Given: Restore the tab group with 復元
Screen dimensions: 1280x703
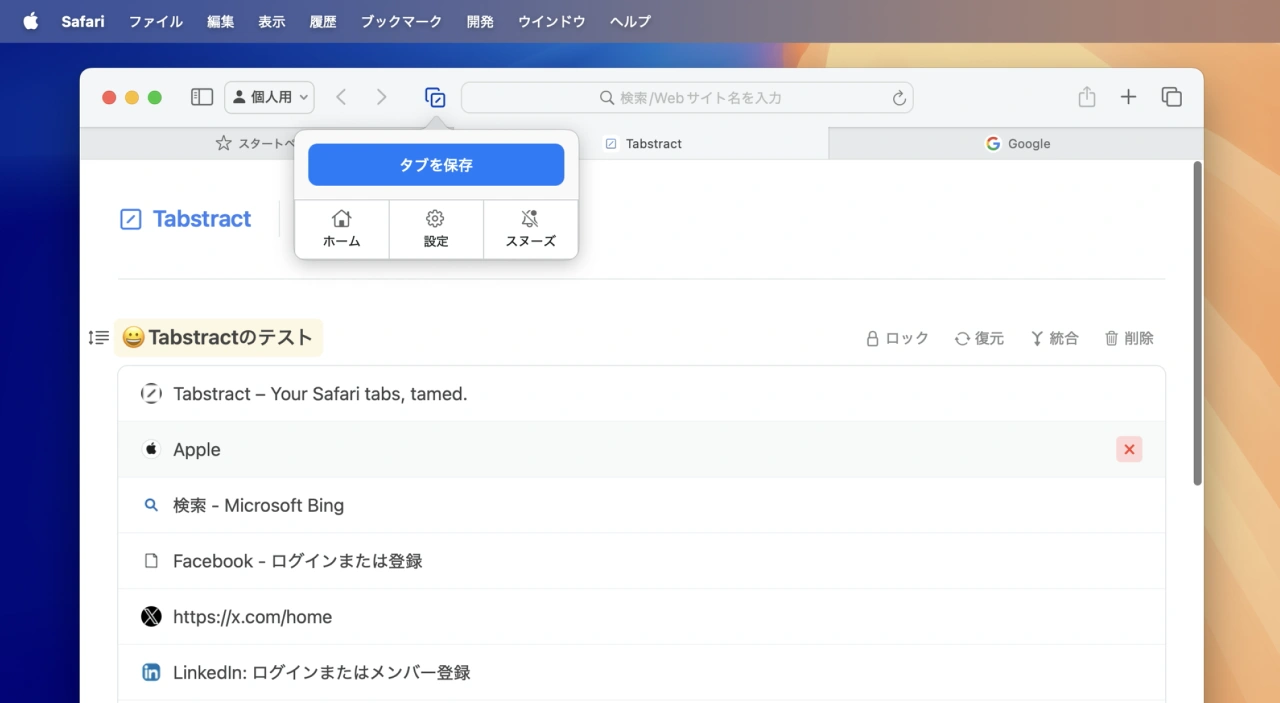Looking at the screenshot, I should coord(979,339).
